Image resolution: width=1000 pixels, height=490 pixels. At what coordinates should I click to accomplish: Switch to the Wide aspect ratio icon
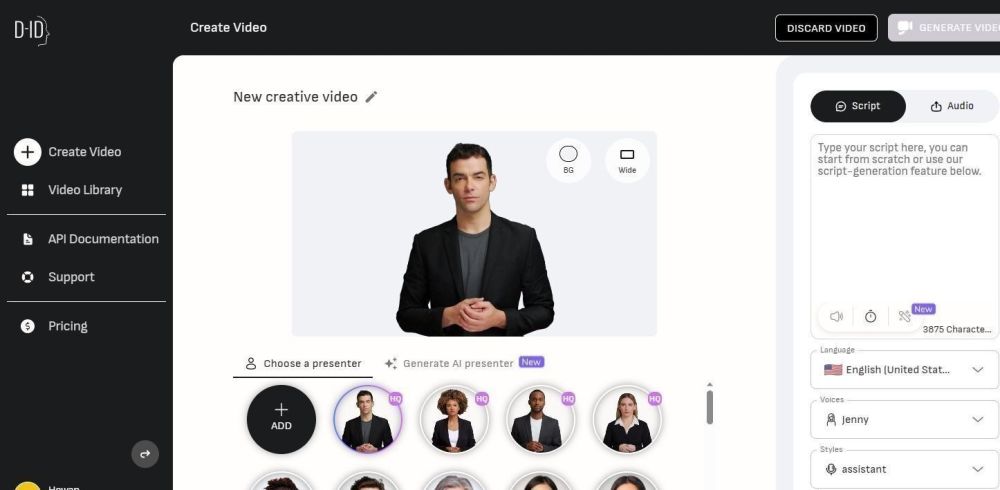[x=627, y=160]
